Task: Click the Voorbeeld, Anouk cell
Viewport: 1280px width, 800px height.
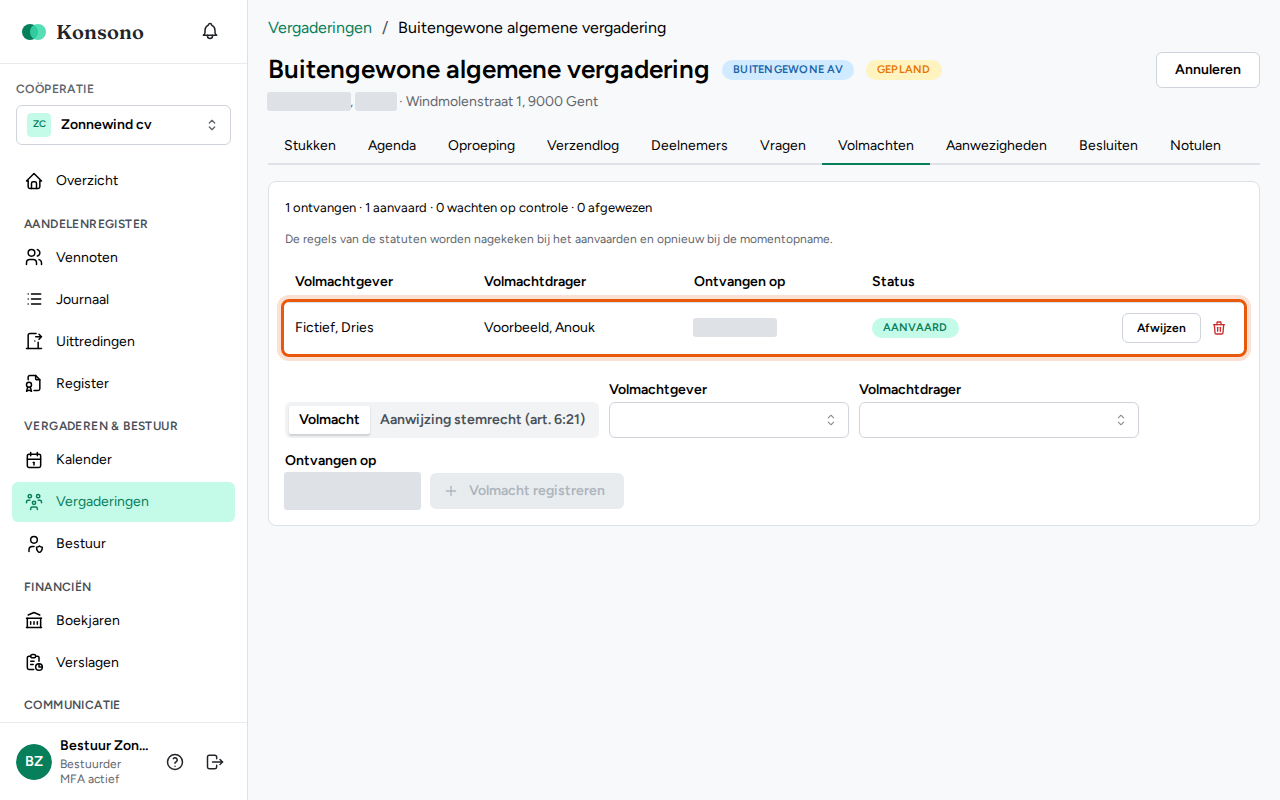Action: (x=539, y=328)
